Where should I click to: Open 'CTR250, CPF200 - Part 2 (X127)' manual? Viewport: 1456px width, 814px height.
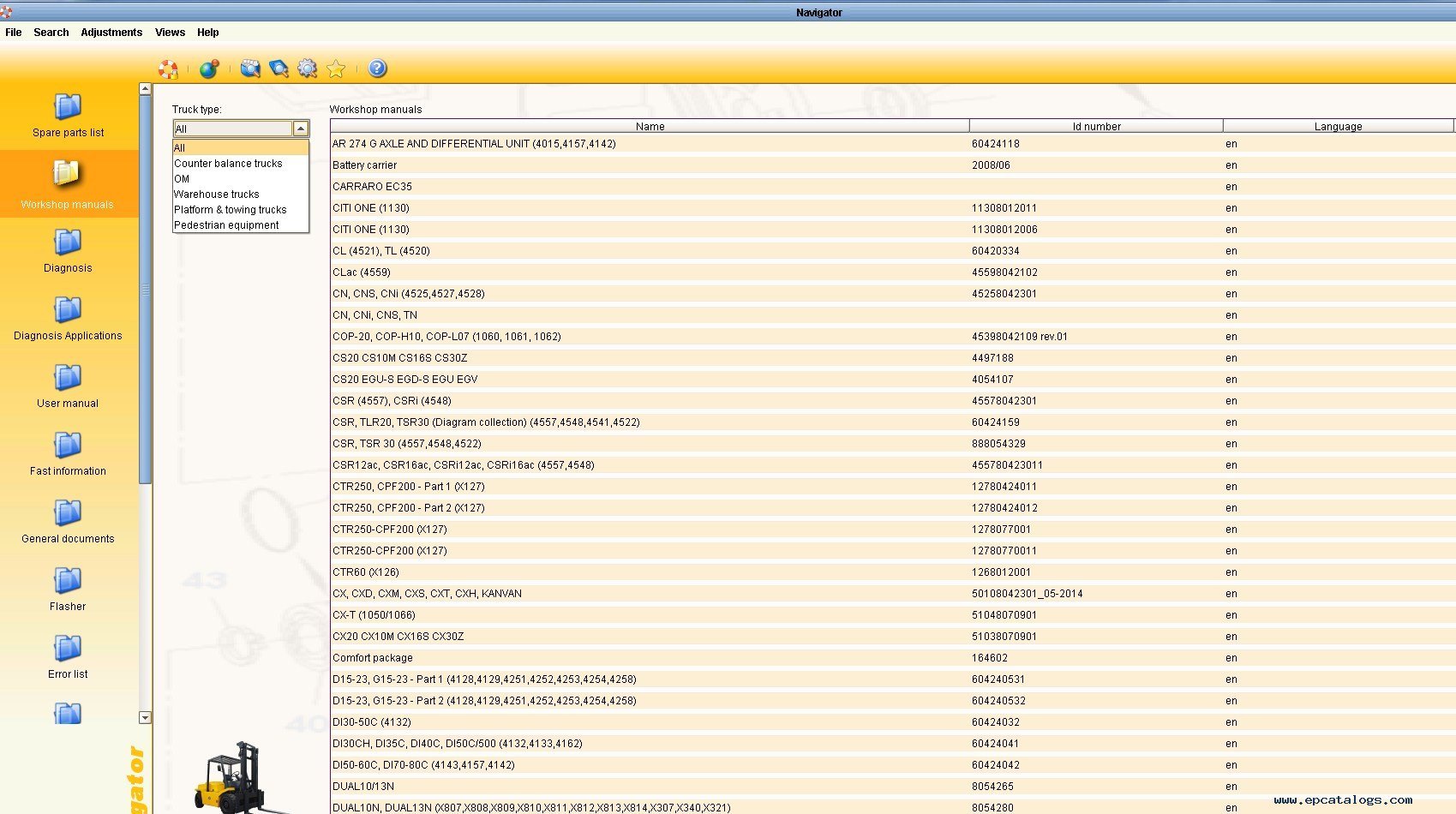click(x=892, y=508)
